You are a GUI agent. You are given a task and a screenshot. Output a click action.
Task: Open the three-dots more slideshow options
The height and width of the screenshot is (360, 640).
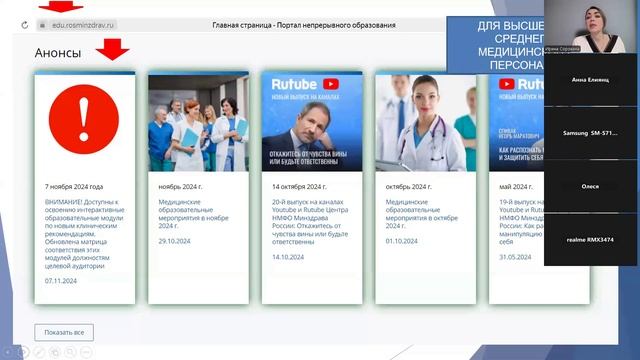click(x=86, y=351)
